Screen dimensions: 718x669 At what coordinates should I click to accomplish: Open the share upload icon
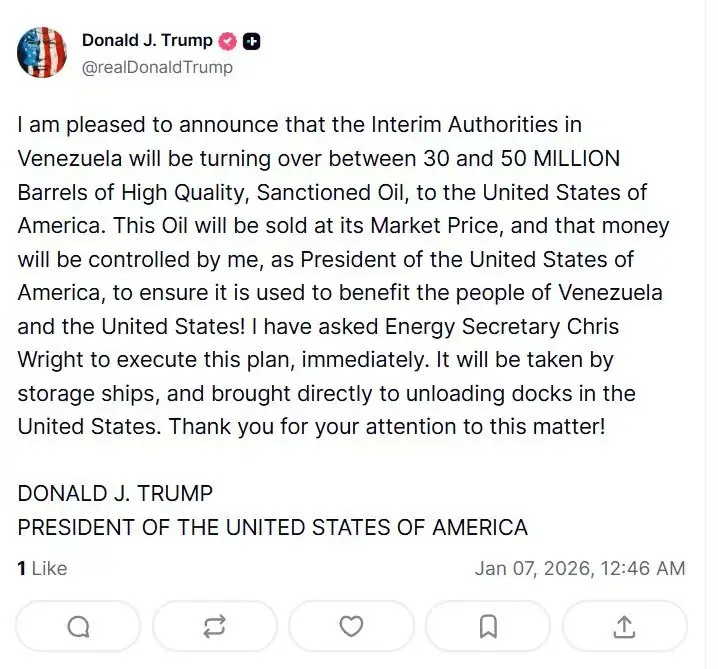624,626
